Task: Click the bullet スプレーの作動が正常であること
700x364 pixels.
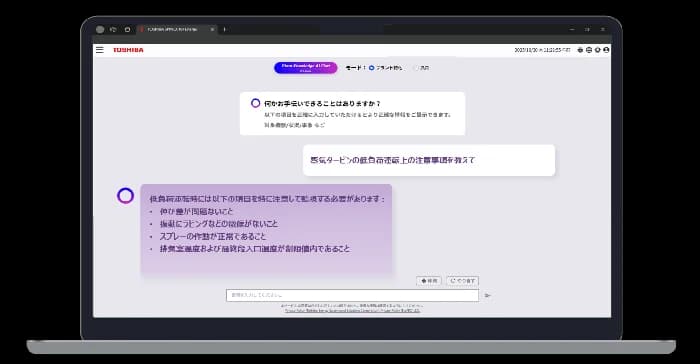Action: pyautogui.click(x=213, y=236)
